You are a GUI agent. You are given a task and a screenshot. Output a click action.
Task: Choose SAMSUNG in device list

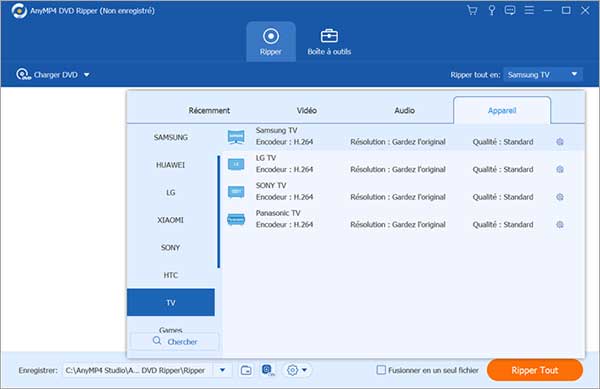pos(171,137)
